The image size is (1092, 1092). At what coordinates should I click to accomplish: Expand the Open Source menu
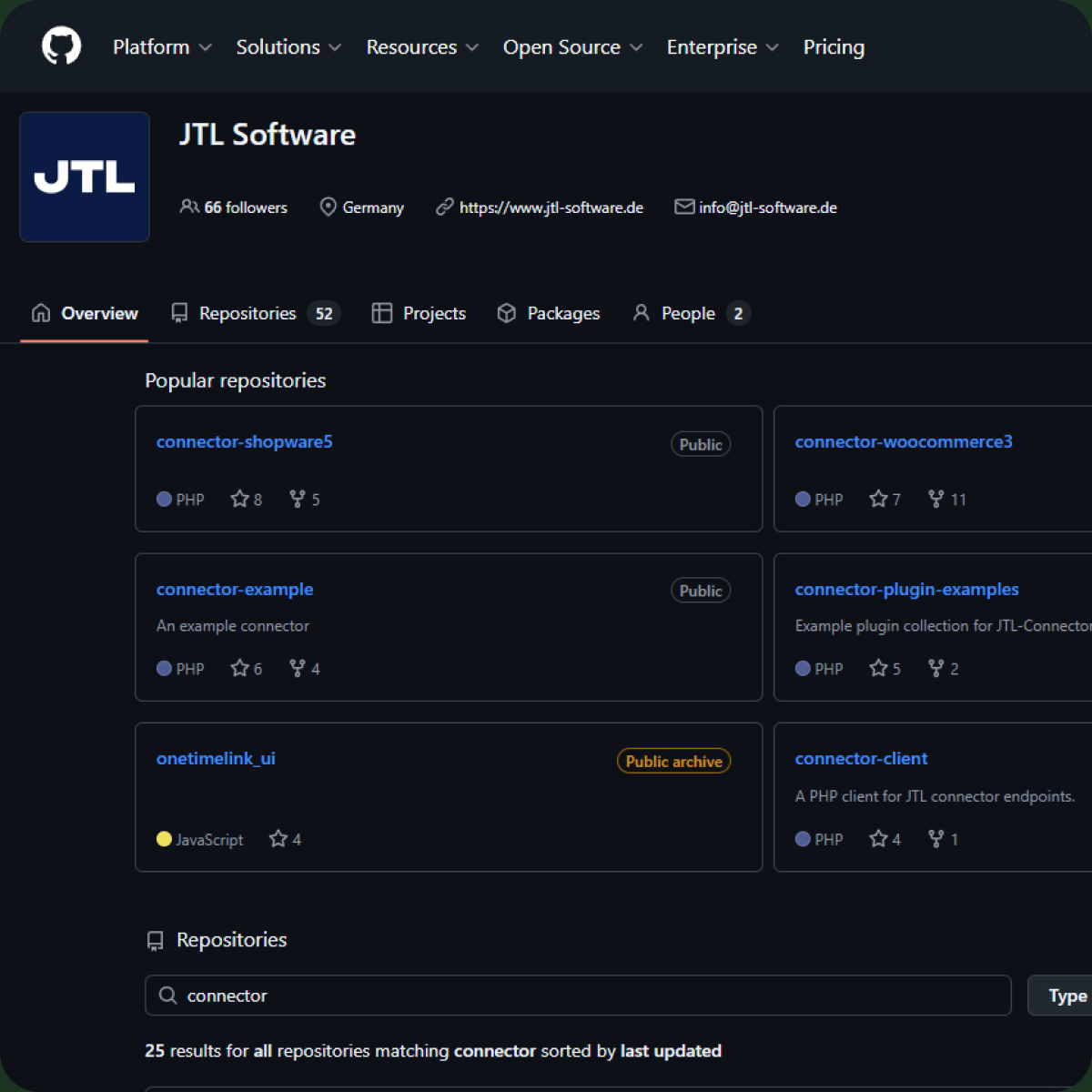572,47
